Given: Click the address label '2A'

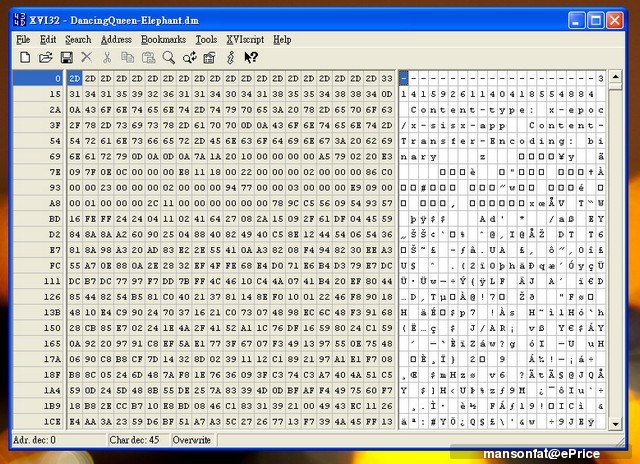Looking at the screenshot, I should [55, 110].
